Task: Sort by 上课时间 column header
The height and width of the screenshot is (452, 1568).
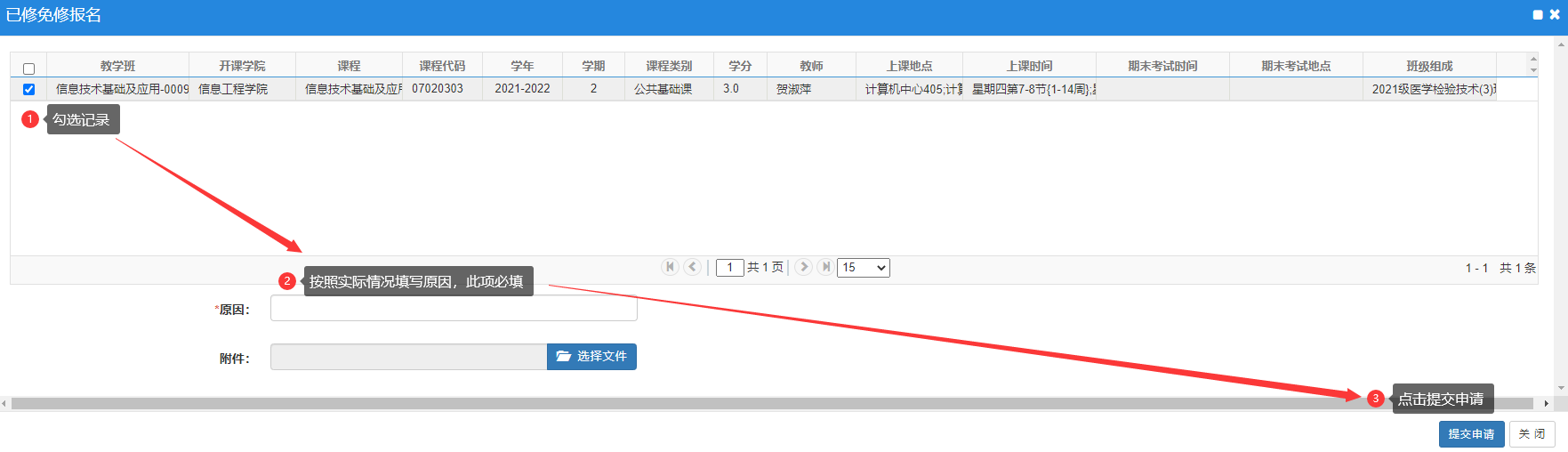Action: (x=1029, y=66)
